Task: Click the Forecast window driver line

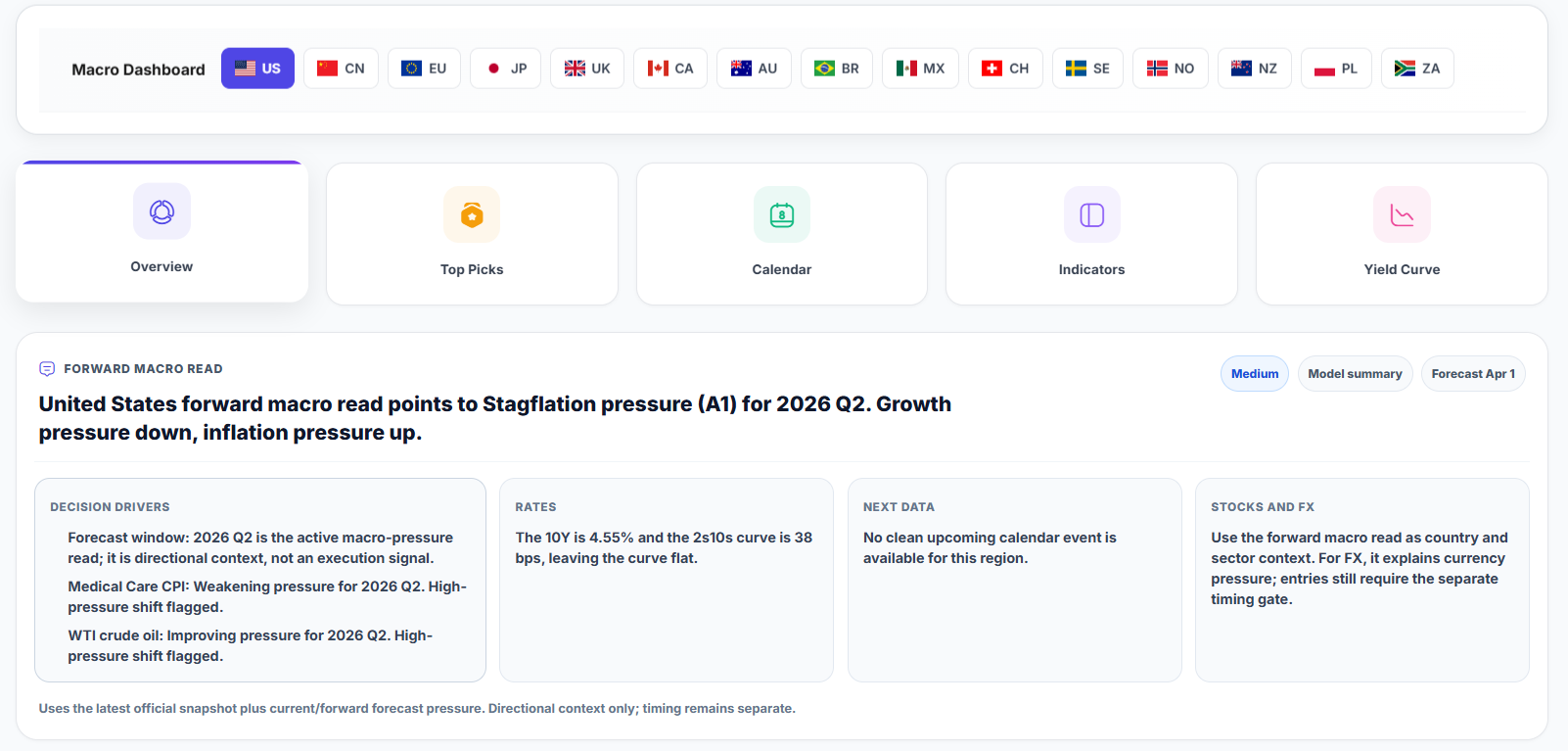Action: pyautogui.click(x=260, y=547)
